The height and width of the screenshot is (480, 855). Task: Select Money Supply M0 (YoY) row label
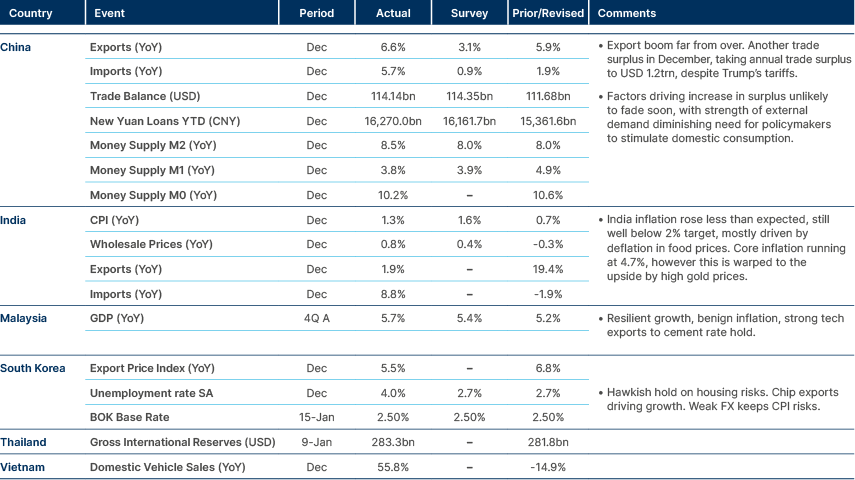(153, 195)
